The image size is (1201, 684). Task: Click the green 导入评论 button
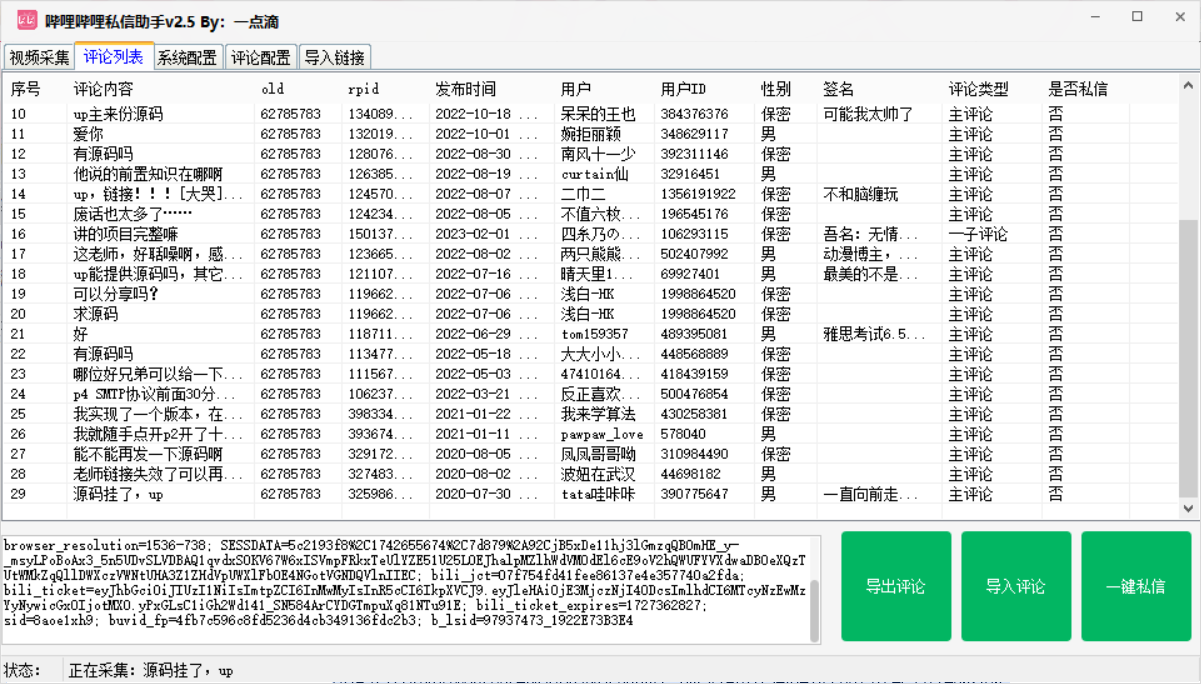1016,586
